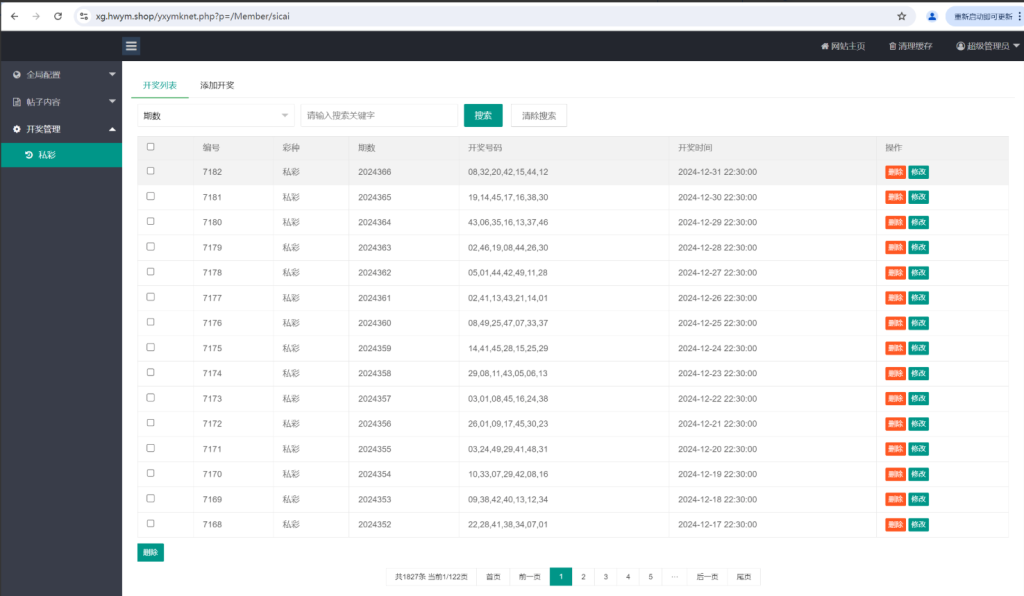Expand the 全局配置 sidebar menu
This screenshot has height=596, width=1024.
(x=61, y=75)
